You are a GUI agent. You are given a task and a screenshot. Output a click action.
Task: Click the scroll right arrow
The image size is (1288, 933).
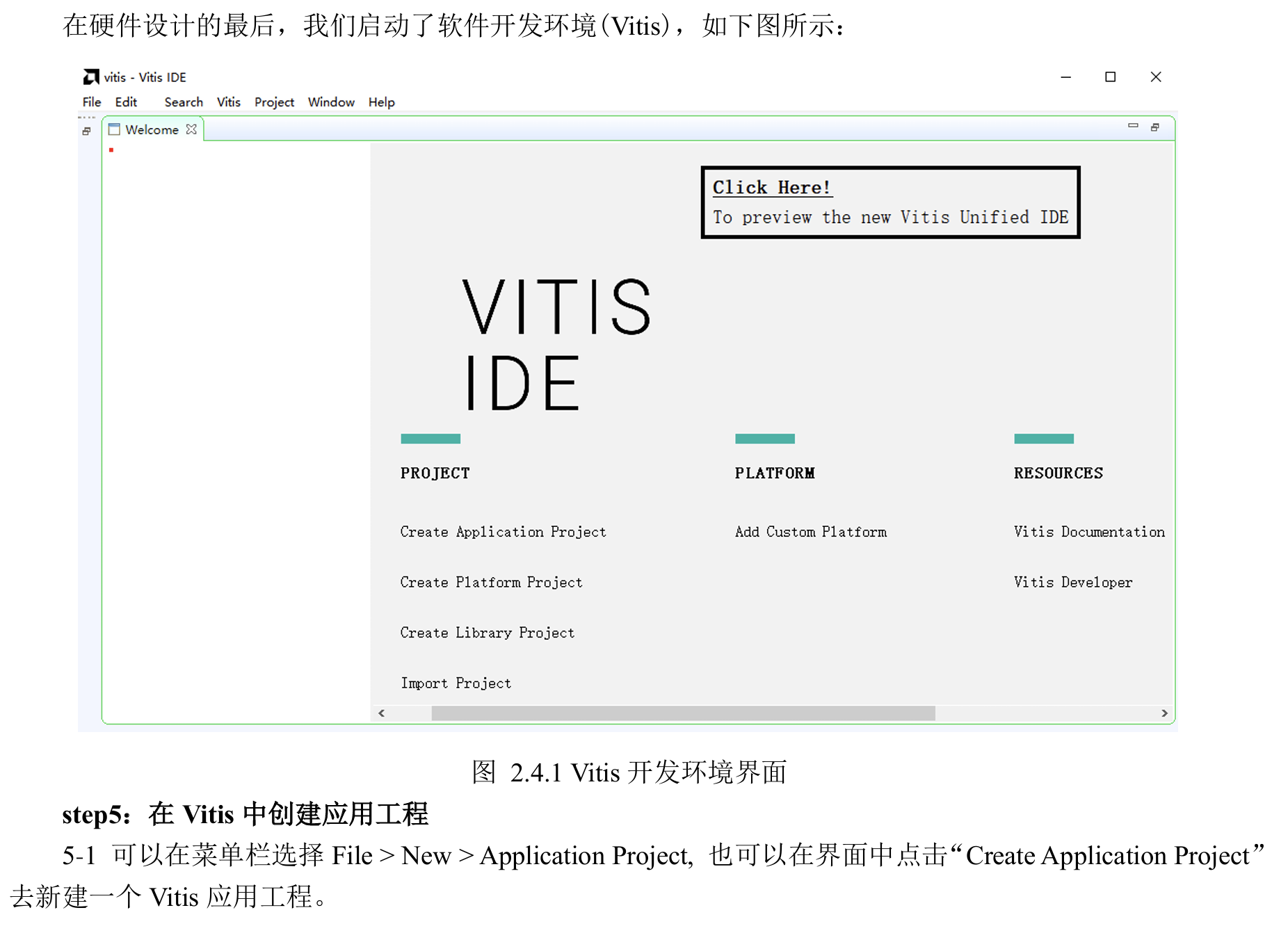1164,713
